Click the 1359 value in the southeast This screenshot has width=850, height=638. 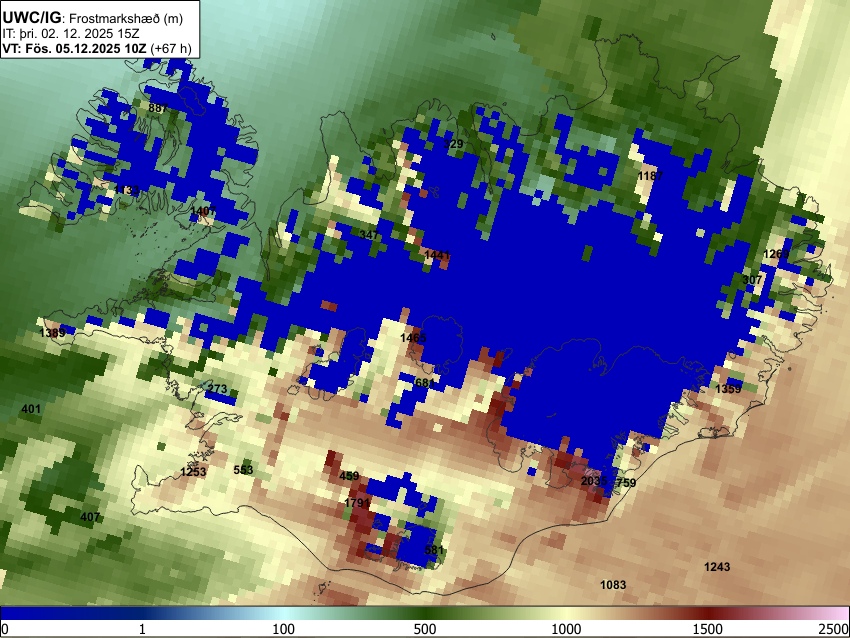[728, 389]
